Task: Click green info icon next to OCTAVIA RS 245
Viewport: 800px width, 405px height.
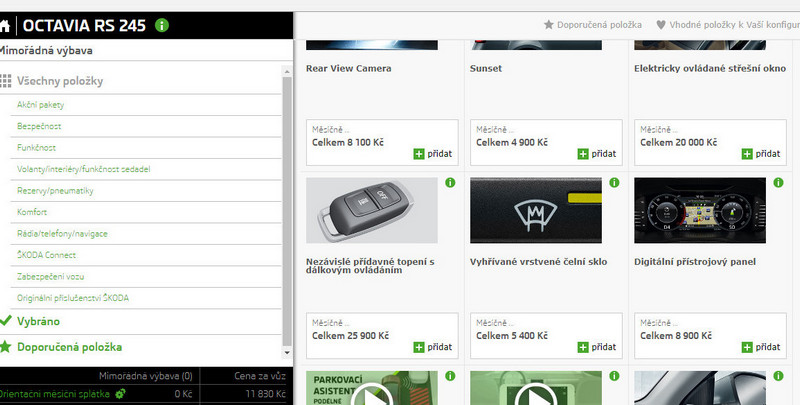Action: point(162,26)
